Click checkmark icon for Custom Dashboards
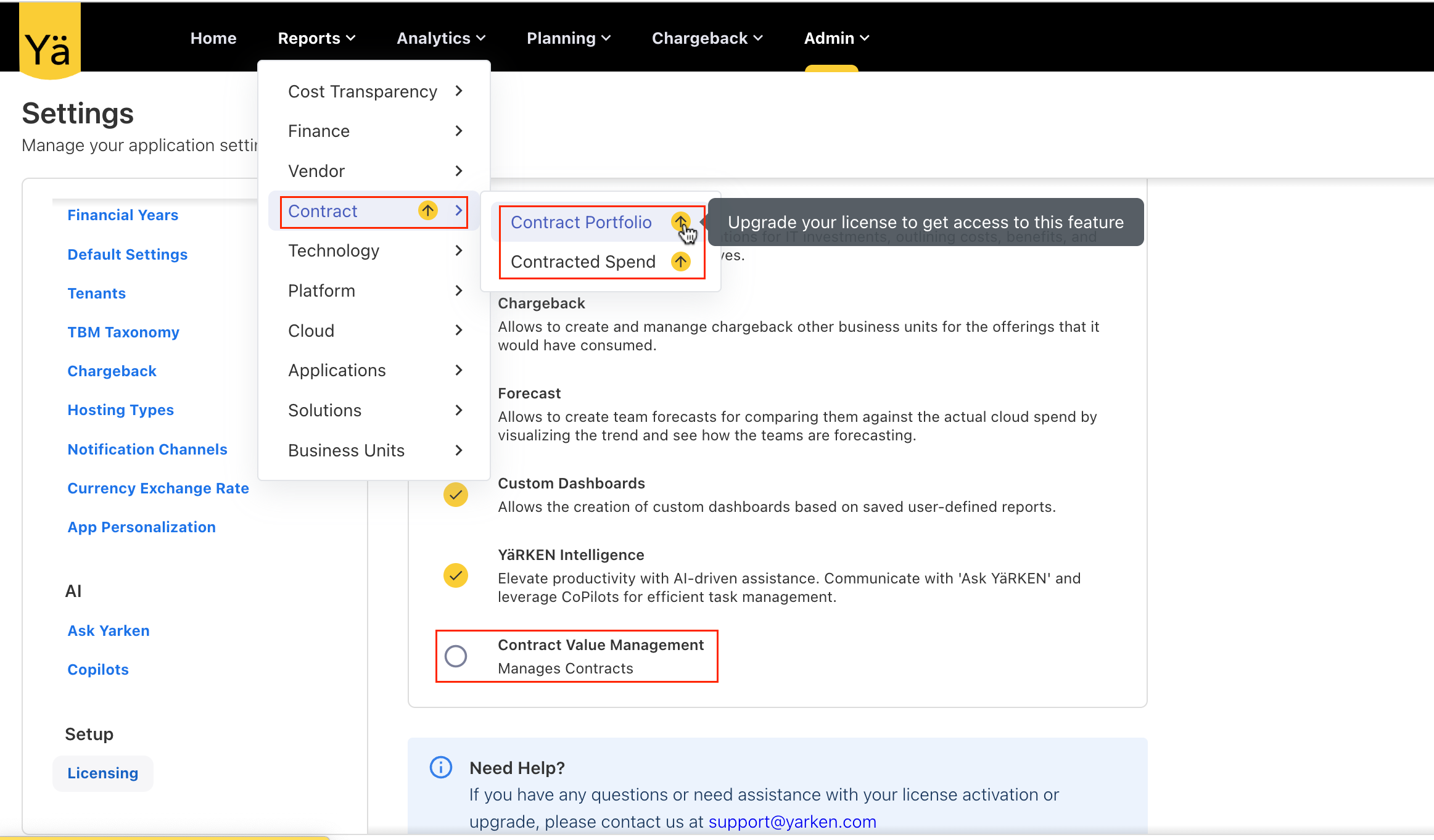1434x840 pixels. (x=455, y=495)
